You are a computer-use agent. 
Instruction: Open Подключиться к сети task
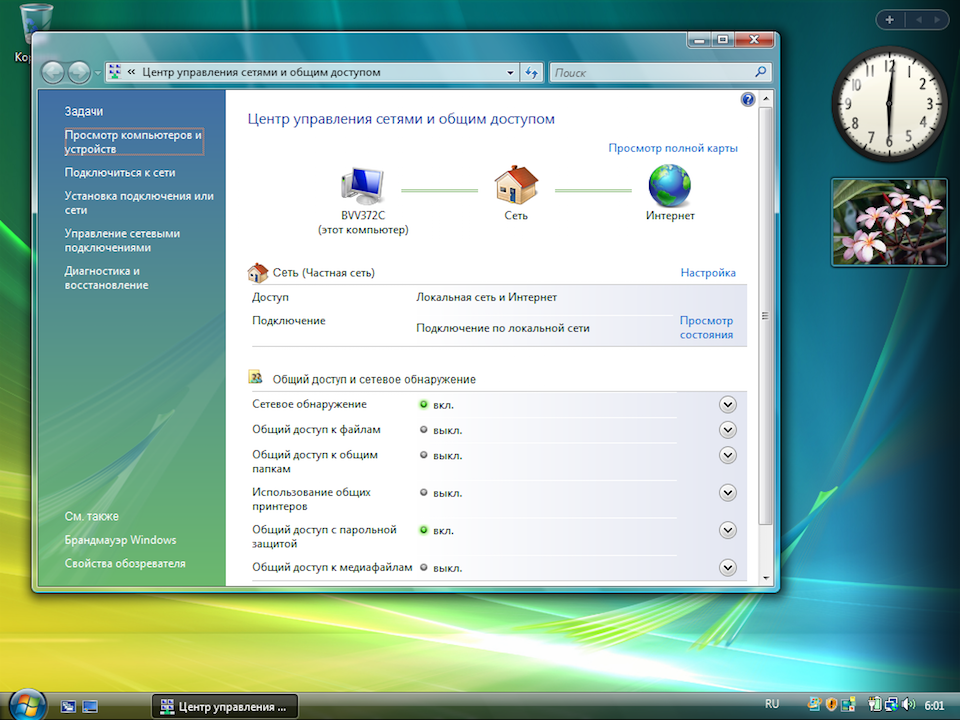120,173
